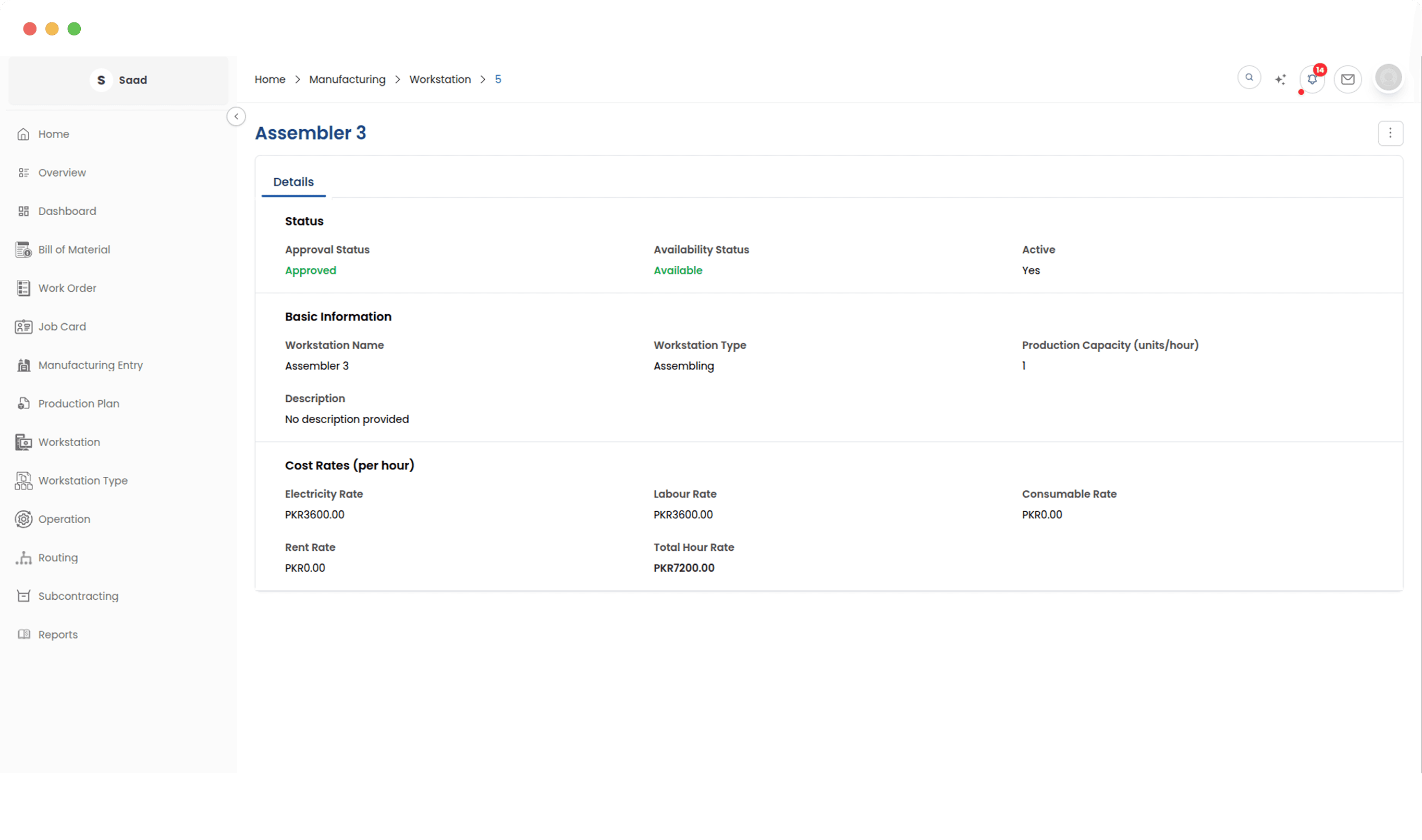Screen dimensions: 1422x840
Task: Select the Workstation Type sidebar item
Action: (83, 480)
